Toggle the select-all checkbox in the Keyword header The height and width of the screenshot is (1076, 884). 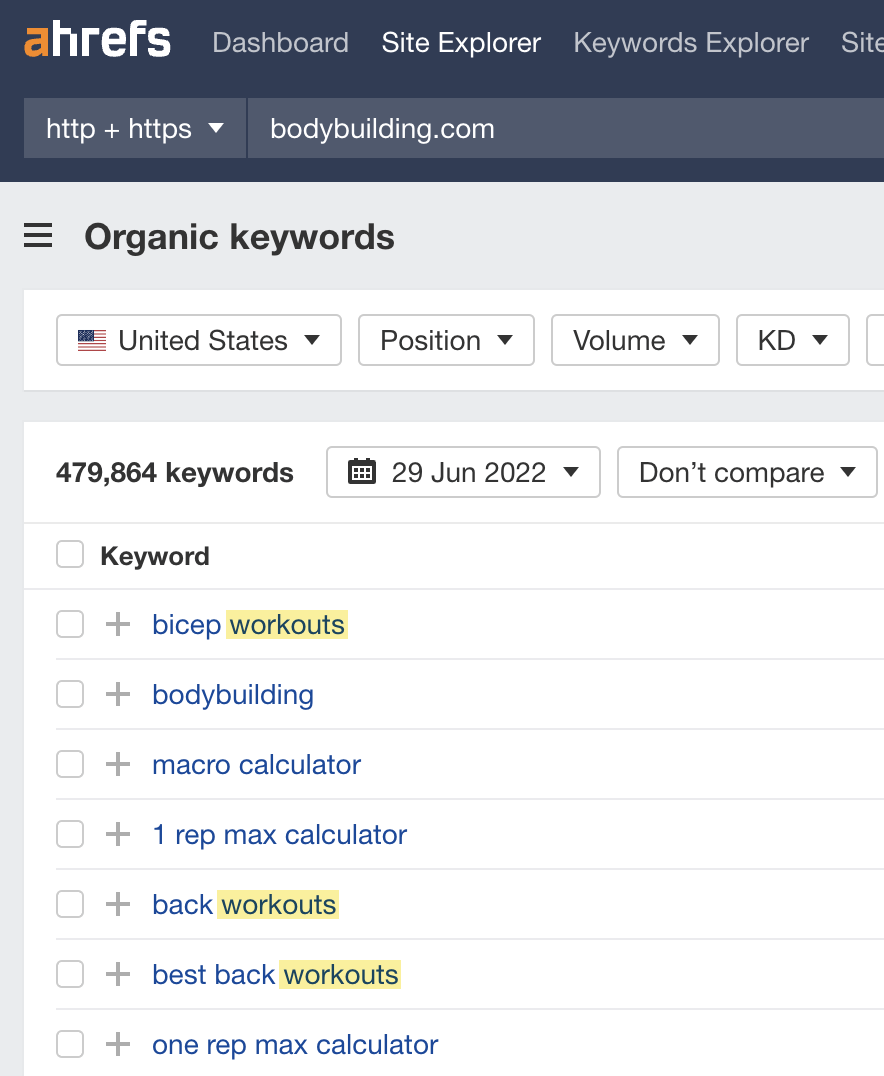click(x=69, y=555)
